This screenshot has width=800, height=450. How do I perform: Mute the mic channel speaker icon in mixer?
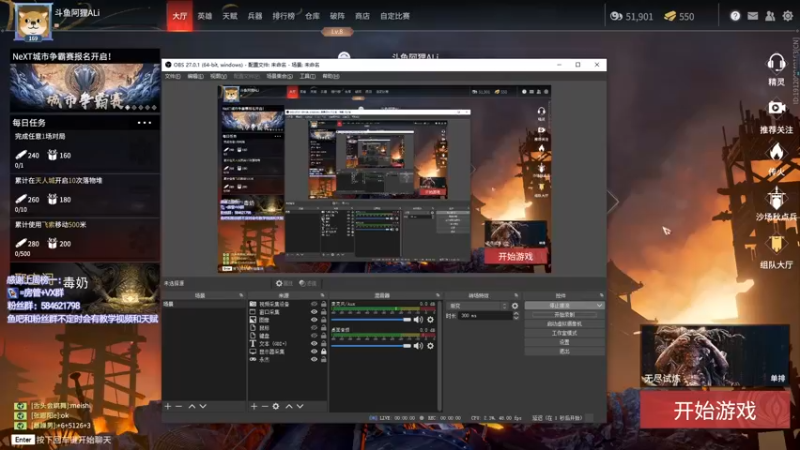(418, 319)
